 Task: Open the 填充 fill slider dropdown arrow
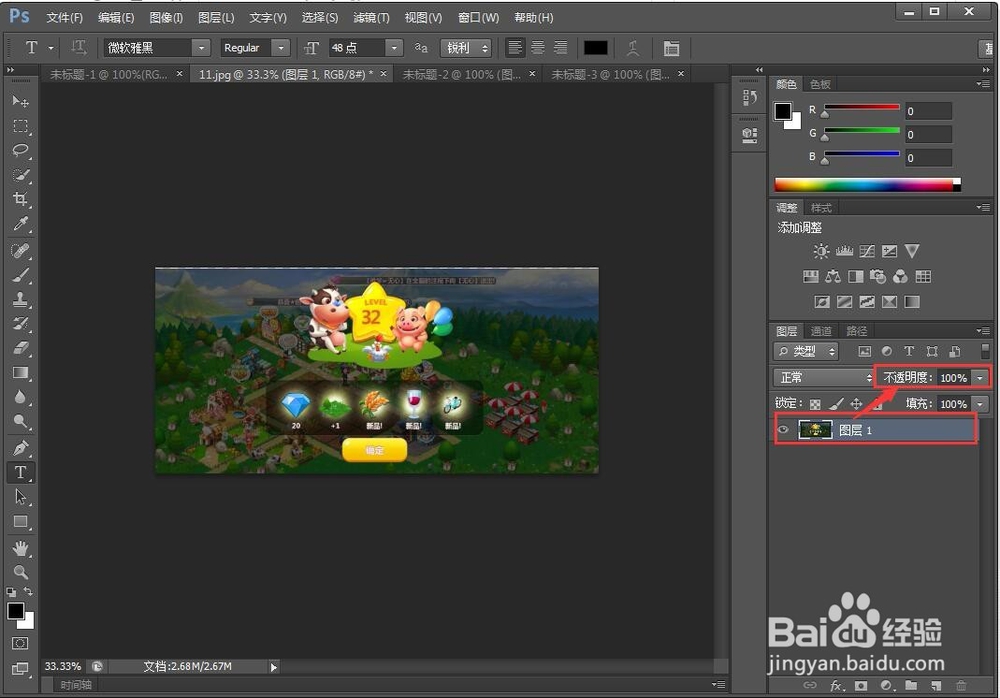(x=980, y=404)
